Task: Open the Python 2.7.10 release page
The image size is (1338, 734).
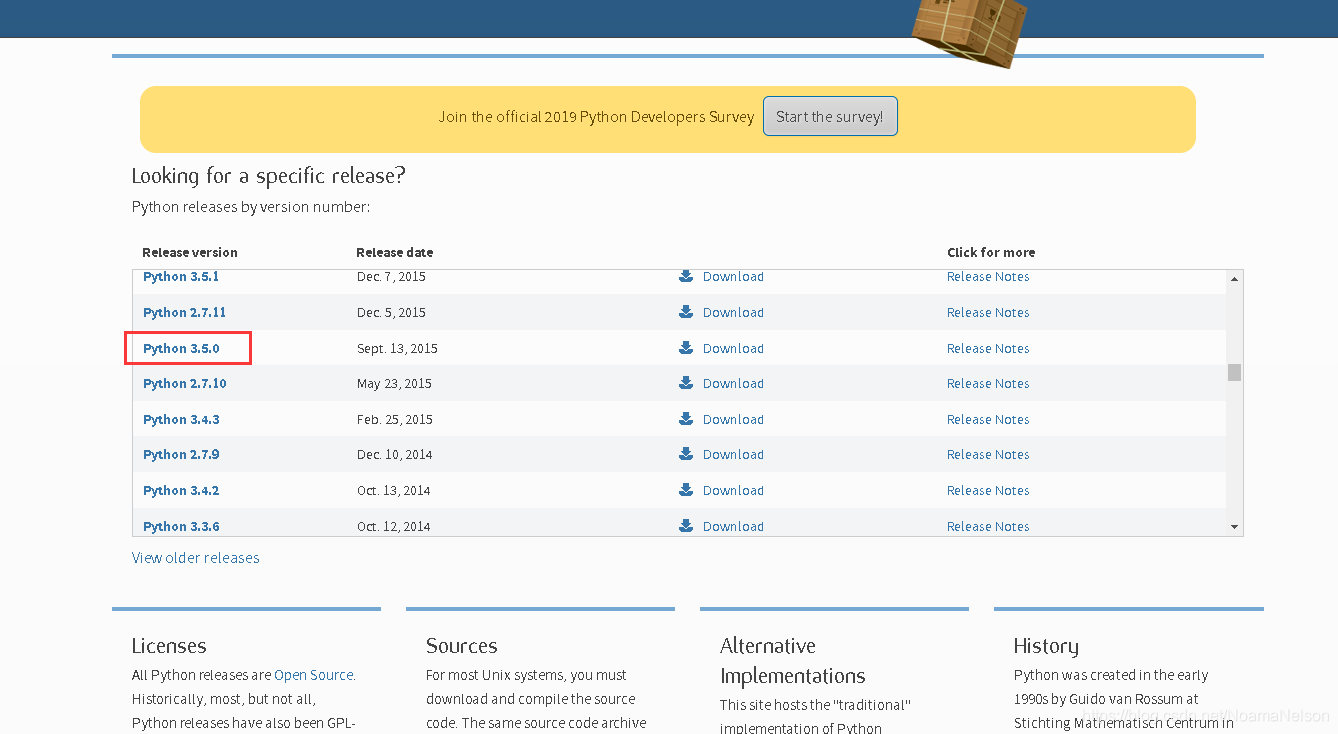Action: [185, 383]
